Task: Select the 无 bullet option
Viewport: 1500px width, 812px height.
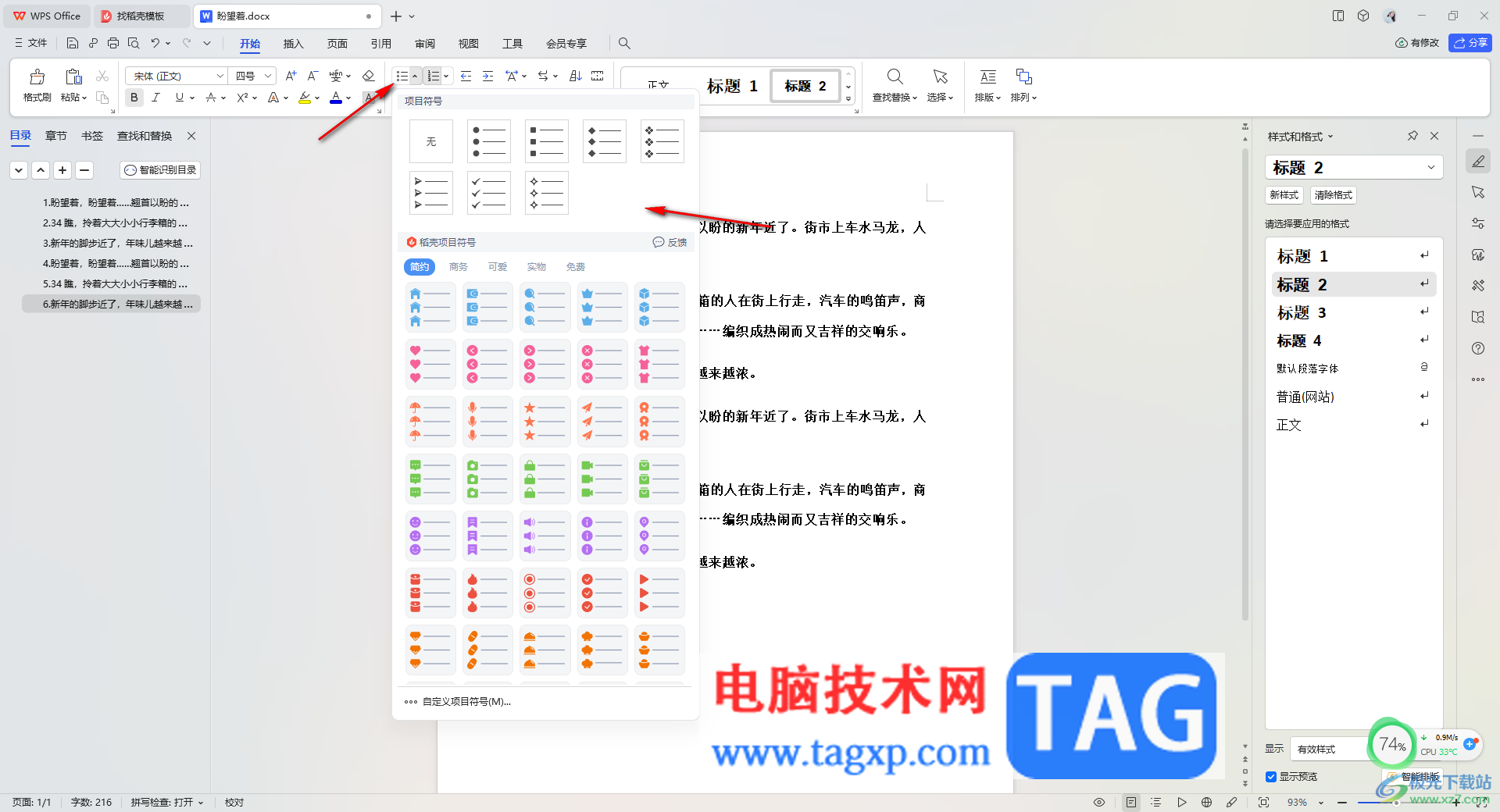Action: click(x=431, y=141)
